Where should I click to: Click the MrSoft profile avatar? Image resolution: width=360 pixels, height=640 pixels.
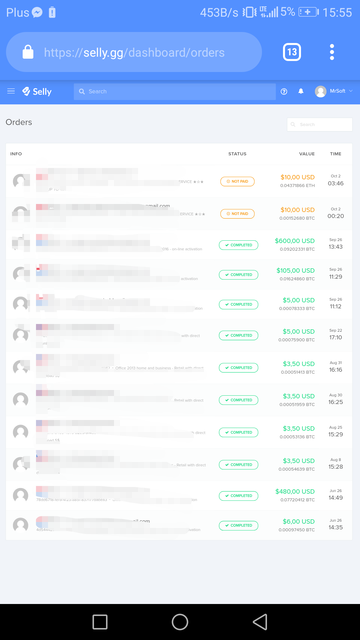[x=320, y=91]
